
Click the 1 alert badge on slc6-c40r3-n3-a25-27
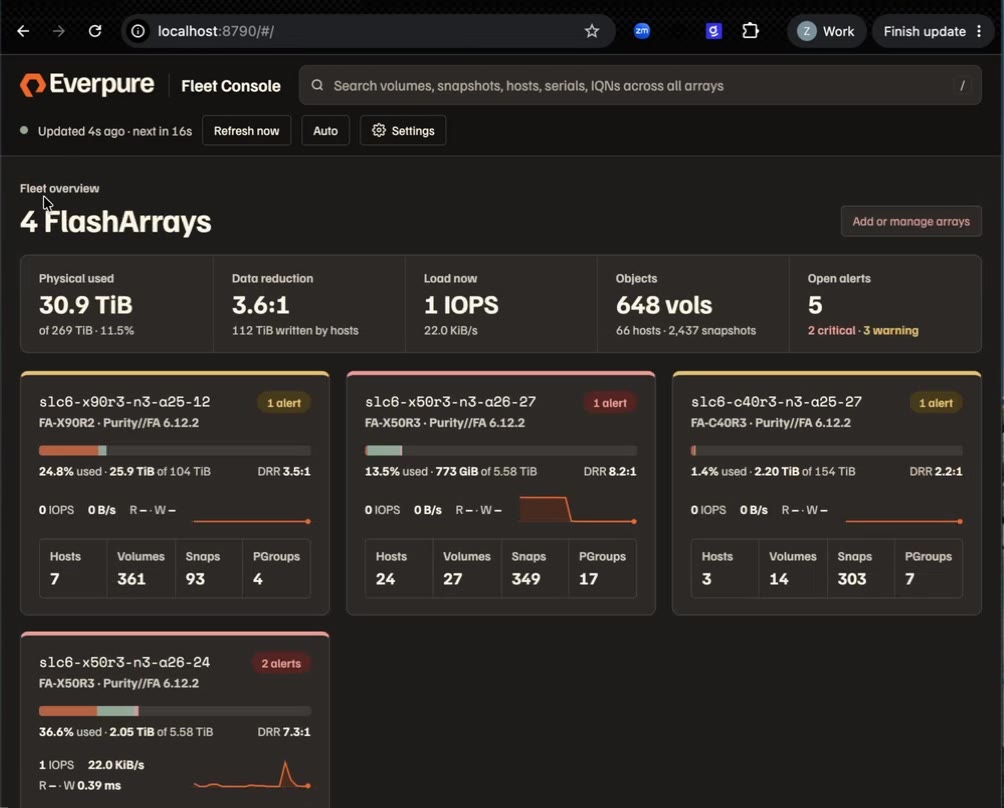pos(935,403)
